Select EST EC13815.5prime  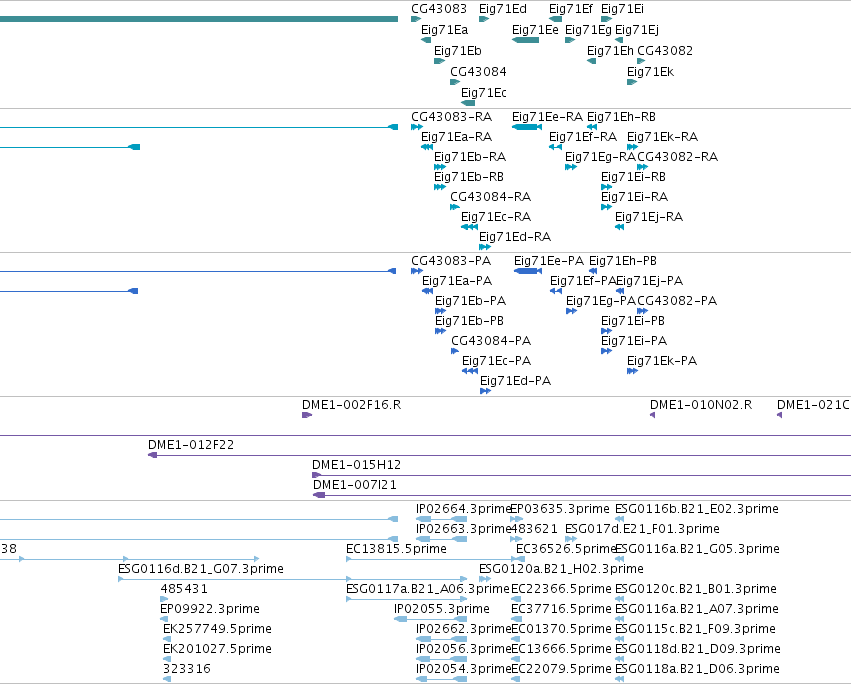pyautogui.click(x=396, y=550)
